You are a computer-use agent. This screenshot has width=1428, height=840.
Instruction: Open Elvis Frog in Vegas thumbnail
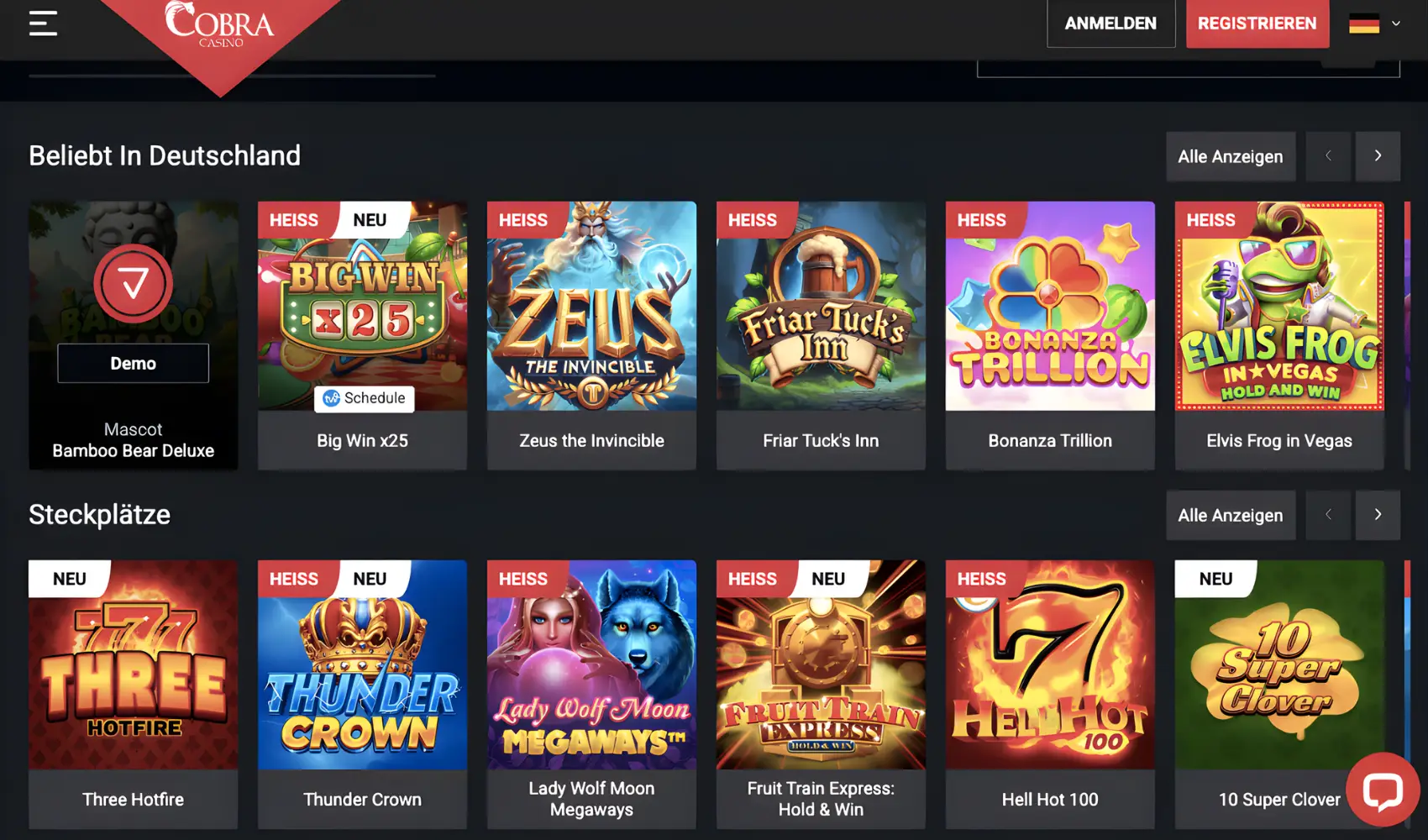[1279, 306]
